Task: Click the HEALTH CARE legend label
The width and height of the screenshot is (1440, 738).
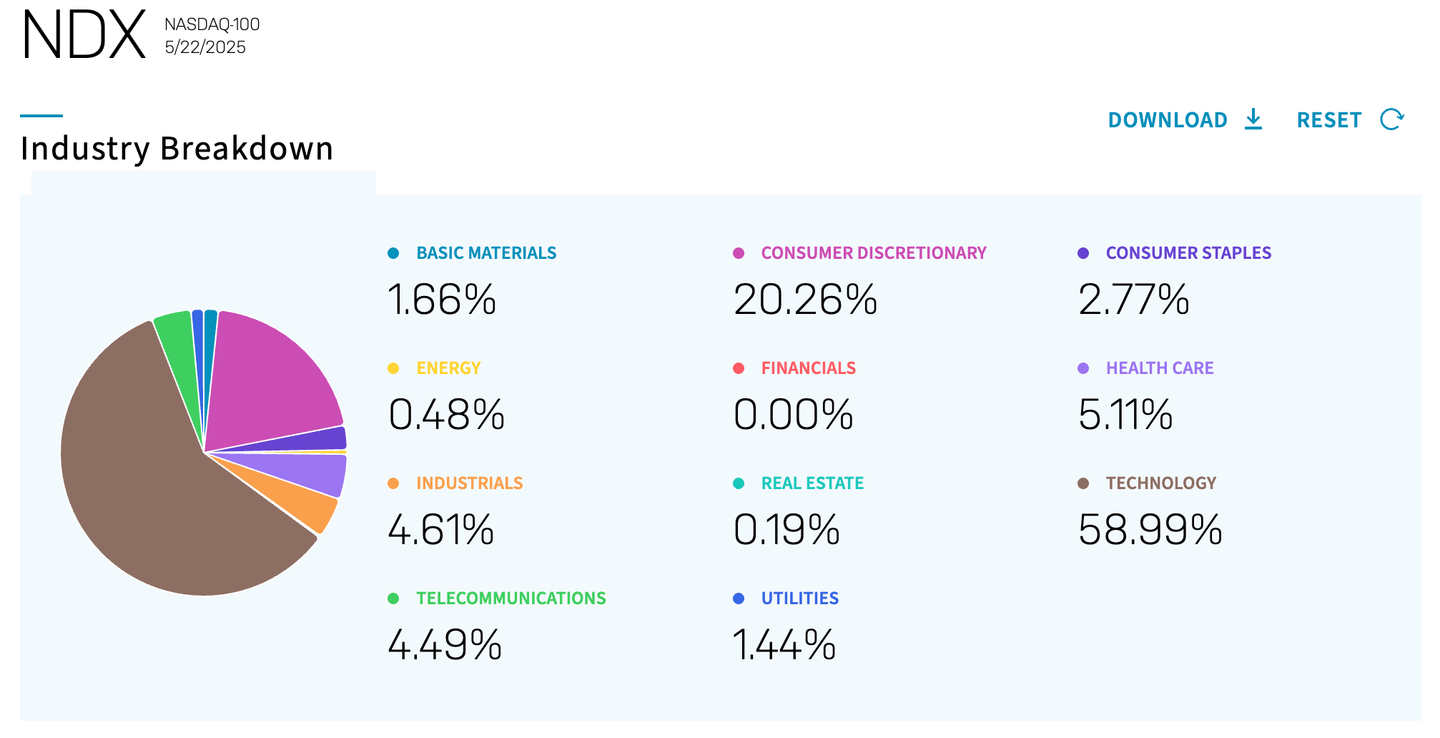Action: click(x=1159, y=368)
